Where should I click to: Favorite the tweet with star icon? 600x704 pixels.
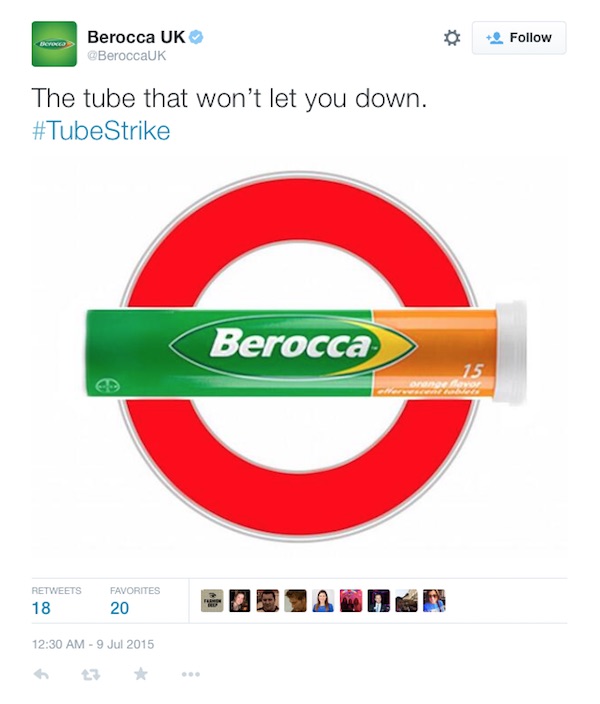pyautogui.click(x=141, y=673)
